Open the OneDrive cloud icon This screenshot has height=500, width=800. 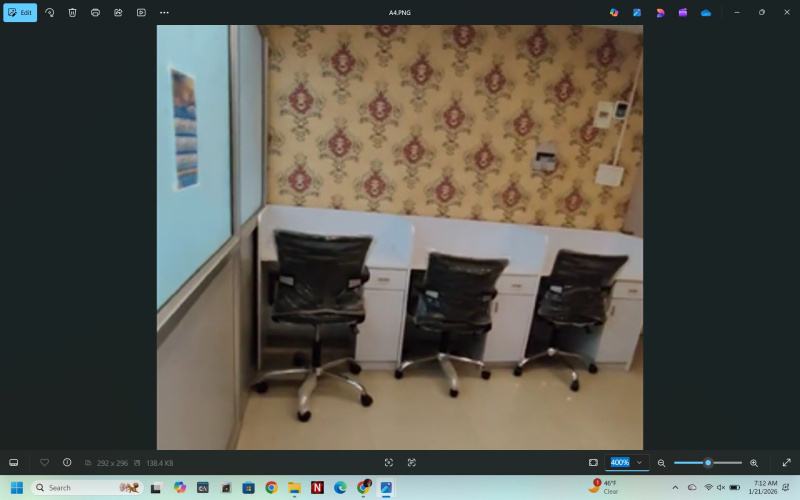[x=706, y=12]
